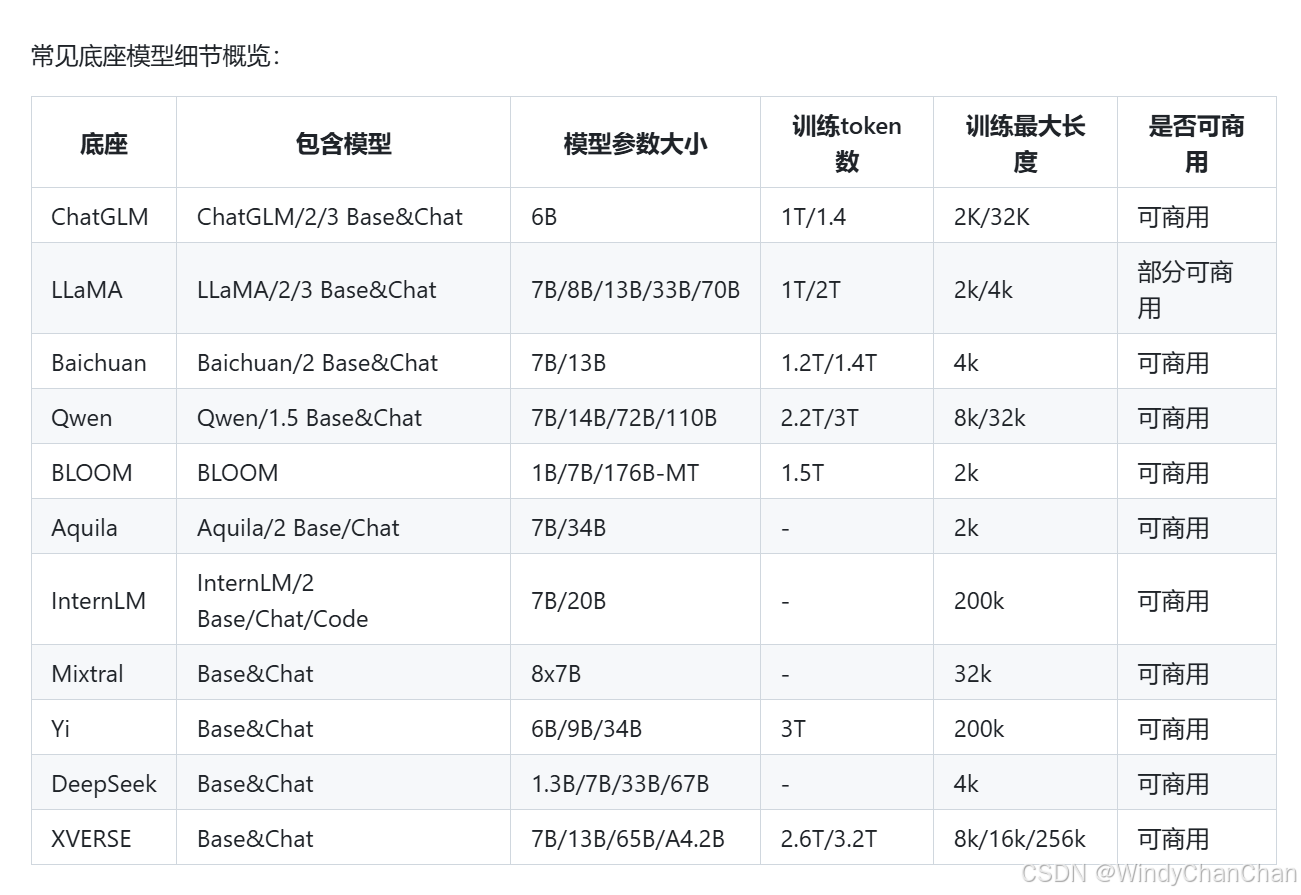This screenshot has width=1301, height=895.
Task: Select the InternLM row name cell
Action: coord(104,600)
